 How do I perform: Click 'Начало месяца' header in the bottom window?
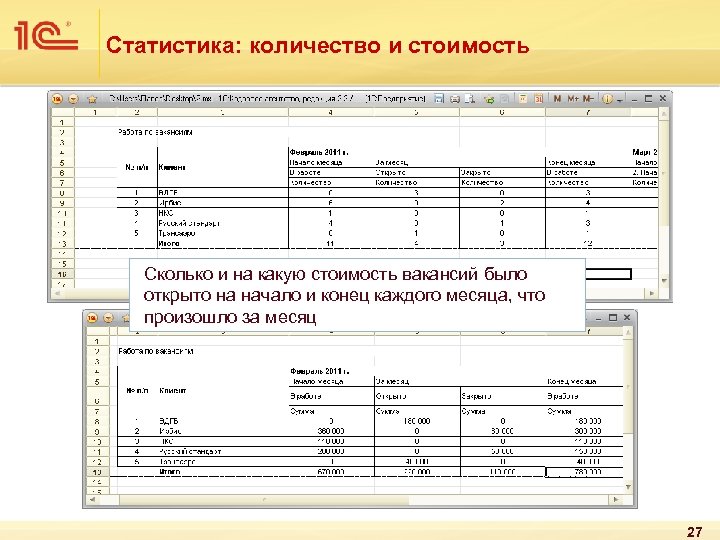point(318,382)
